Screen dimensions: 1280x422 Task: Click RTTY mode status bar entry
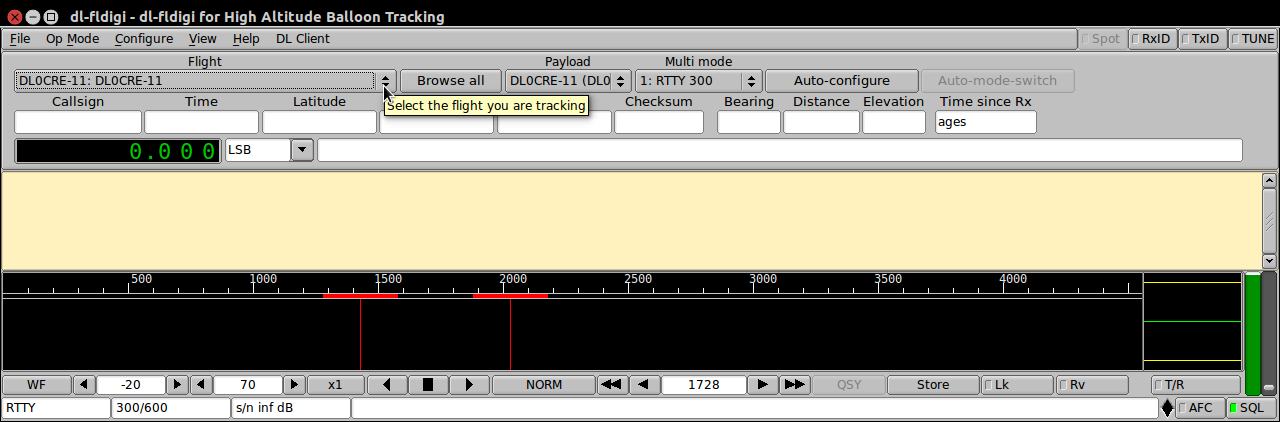pos(57,408)
